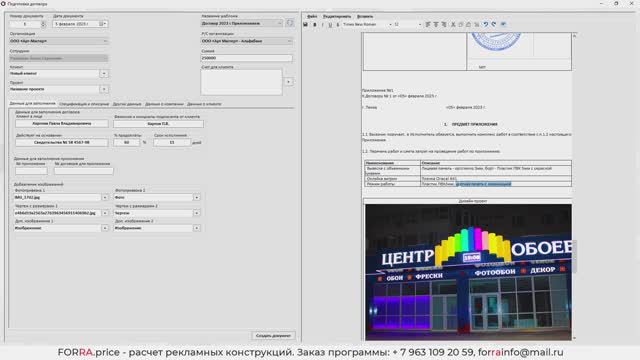Click the document number stepper arrows

click(x=43, y=24)
